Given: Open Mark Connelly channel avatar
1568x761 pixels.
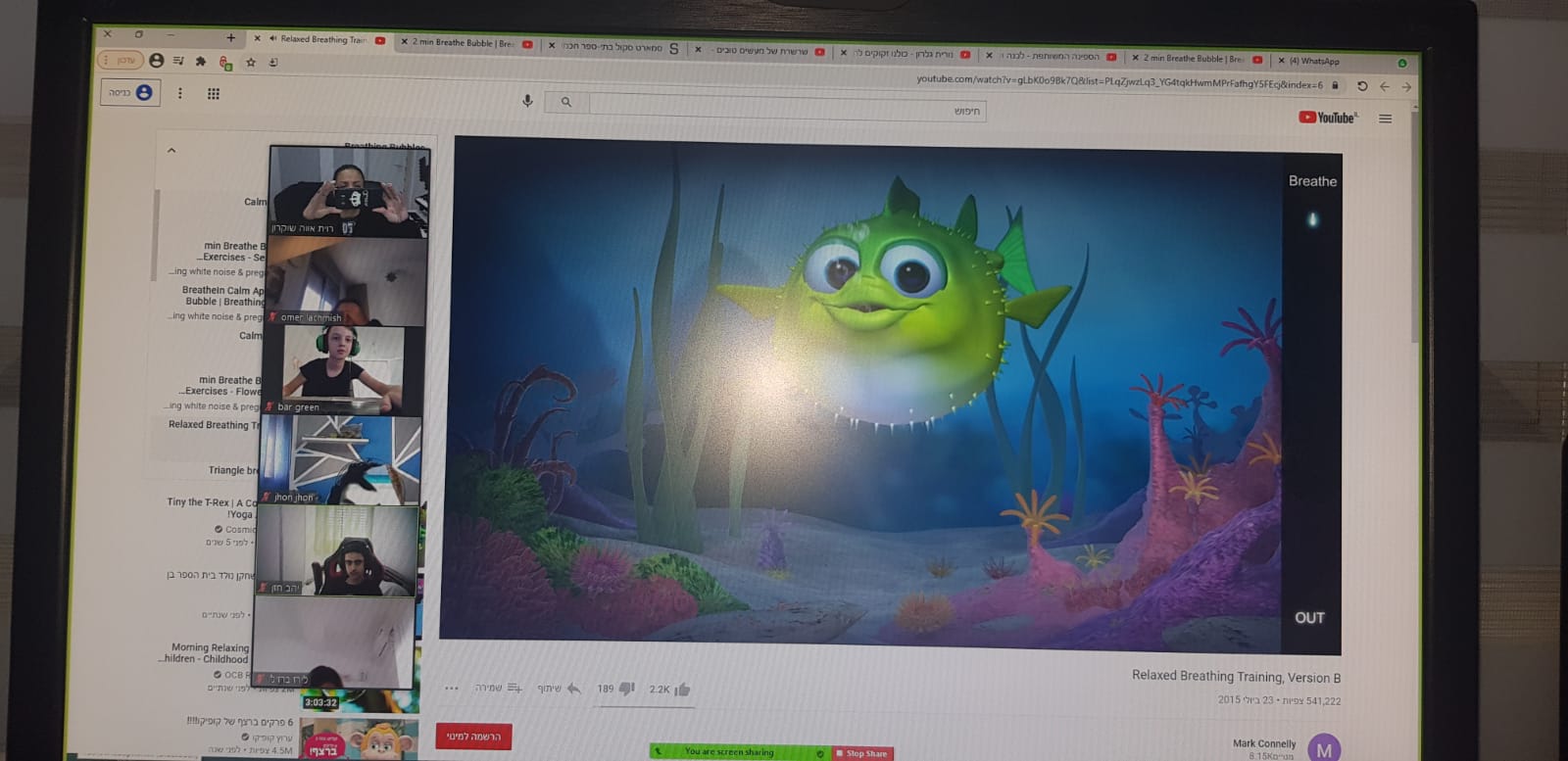Looking at the screenshot, I should coord(1324,749).
